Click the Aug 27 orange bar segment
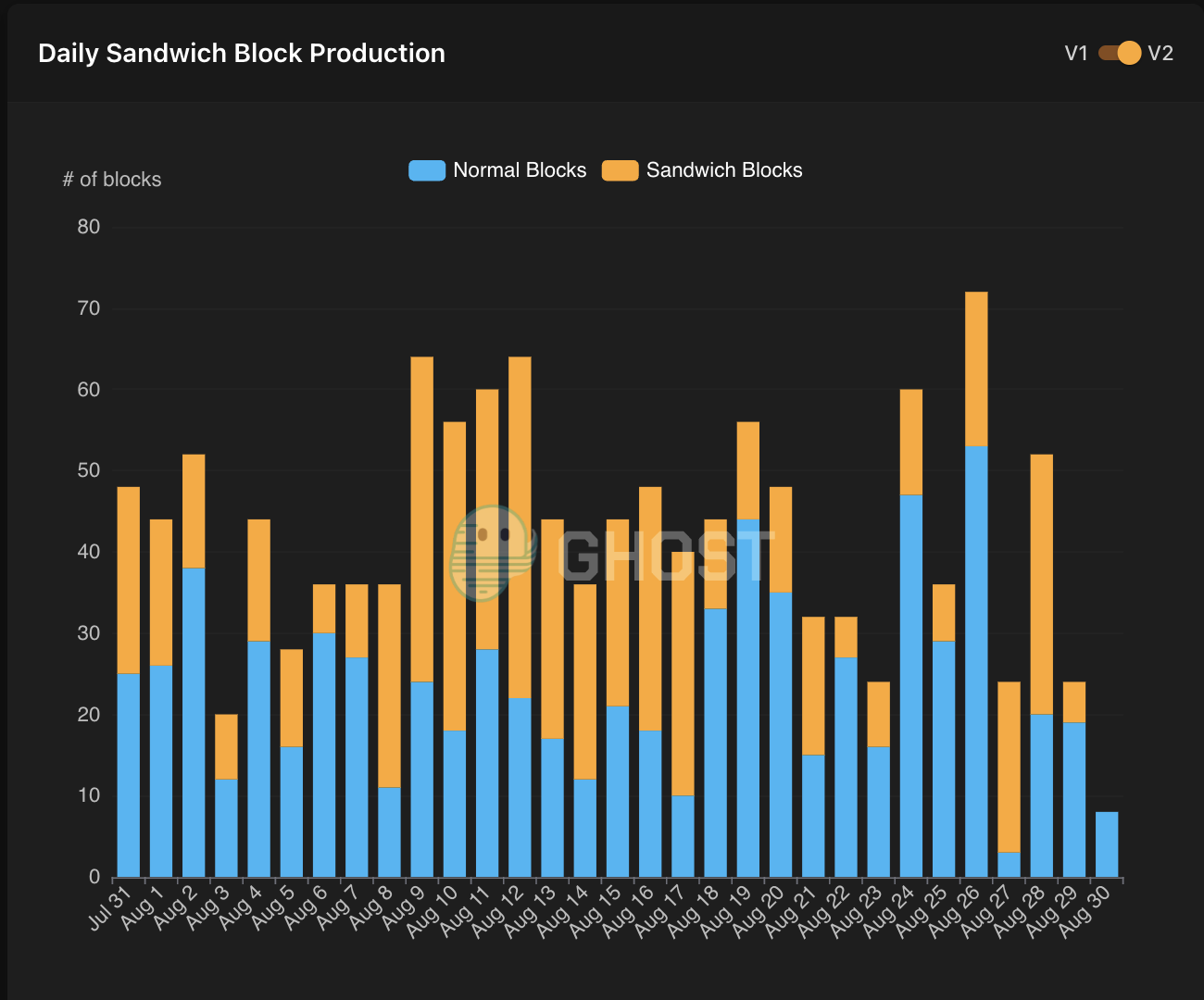This screenshot has height=1000, width=1204. pyautogui.click(x=1009, y=767)
